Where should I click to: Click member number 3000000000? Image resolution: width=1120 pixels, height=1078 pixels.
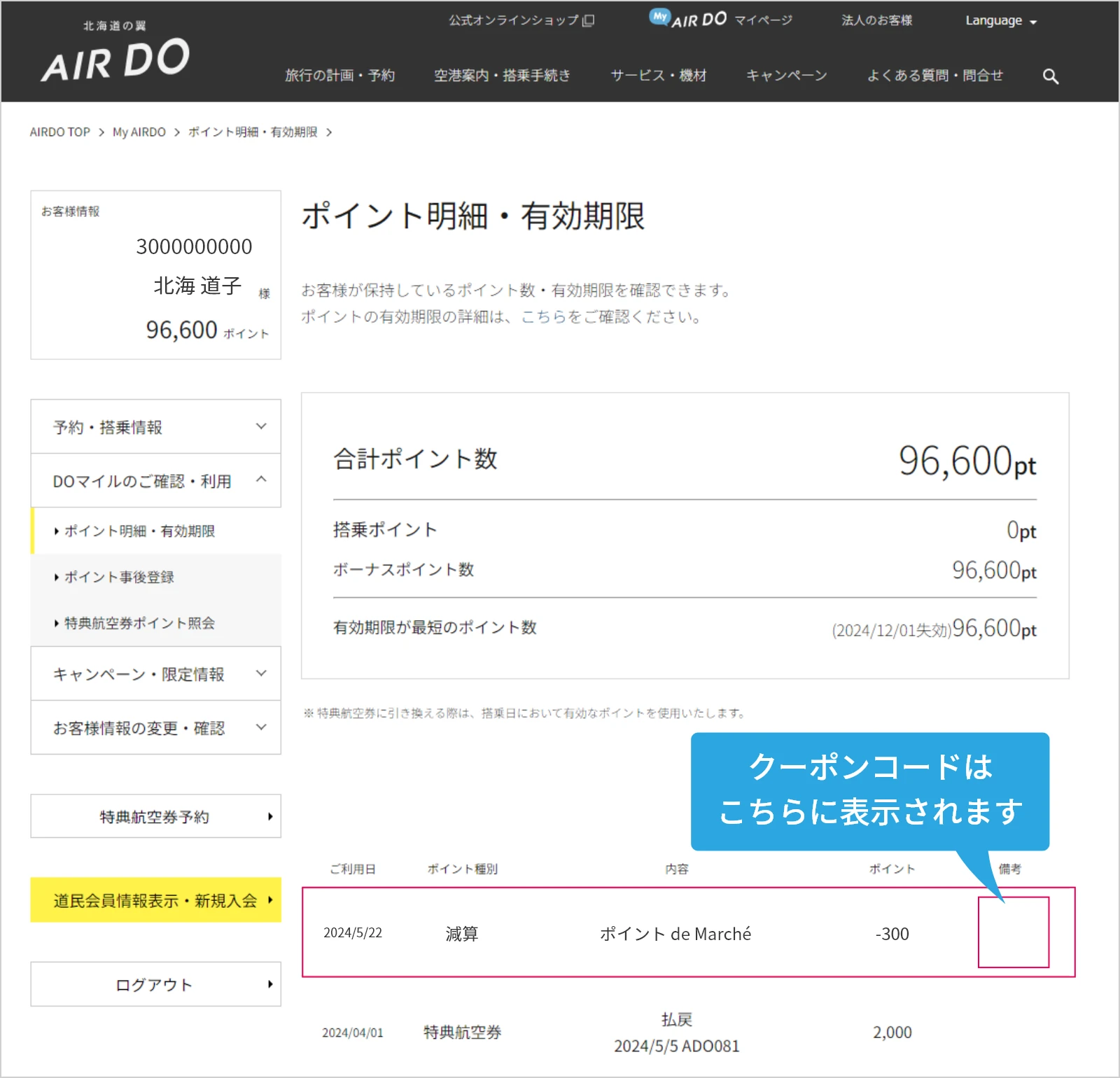click(x=194, y=246)
